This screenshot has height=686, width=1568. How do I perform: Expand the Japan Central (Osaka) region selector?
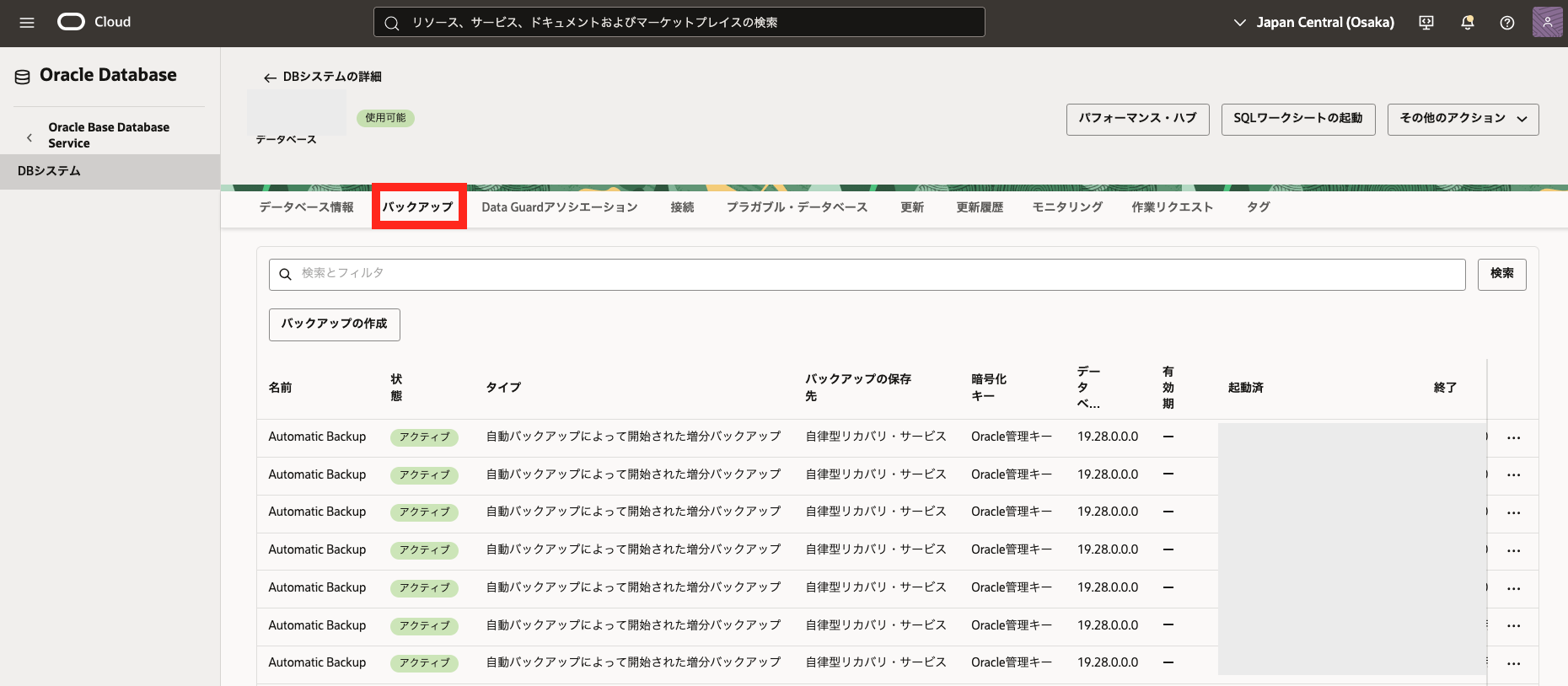(1313, 23)
